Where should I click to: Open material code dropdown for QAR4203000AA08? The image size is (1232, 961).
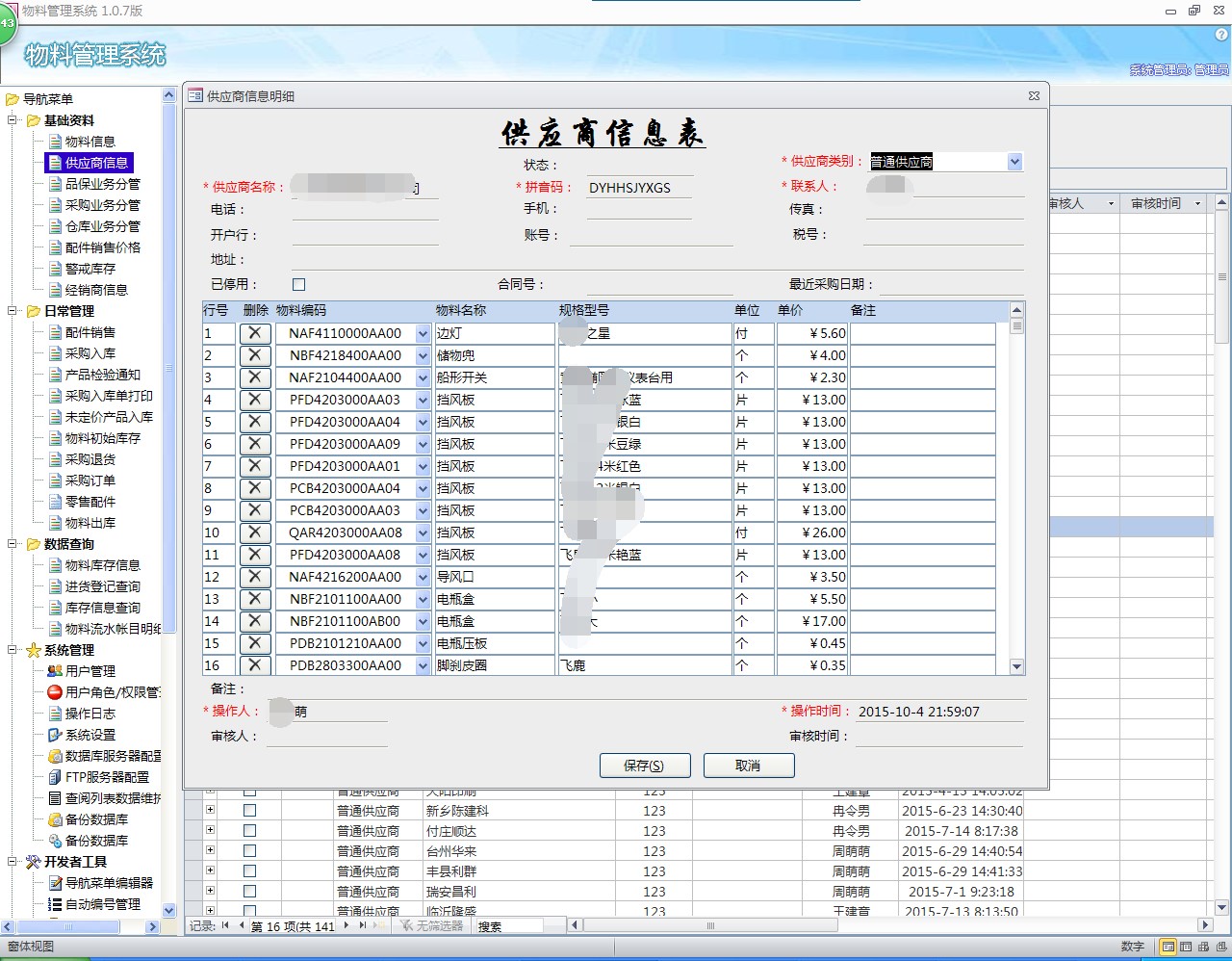click(x=423, y=532)
